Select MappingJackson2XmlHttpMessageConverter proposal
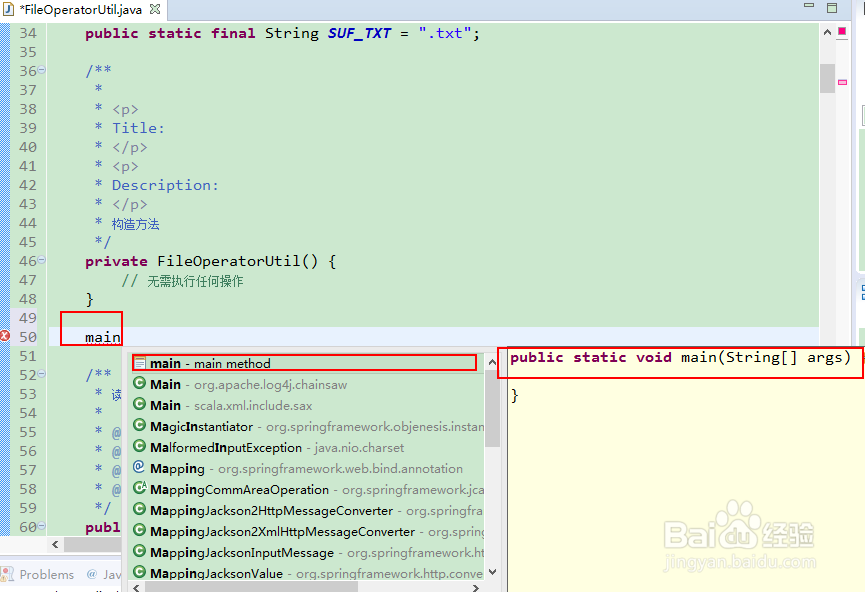 point(308,531)
